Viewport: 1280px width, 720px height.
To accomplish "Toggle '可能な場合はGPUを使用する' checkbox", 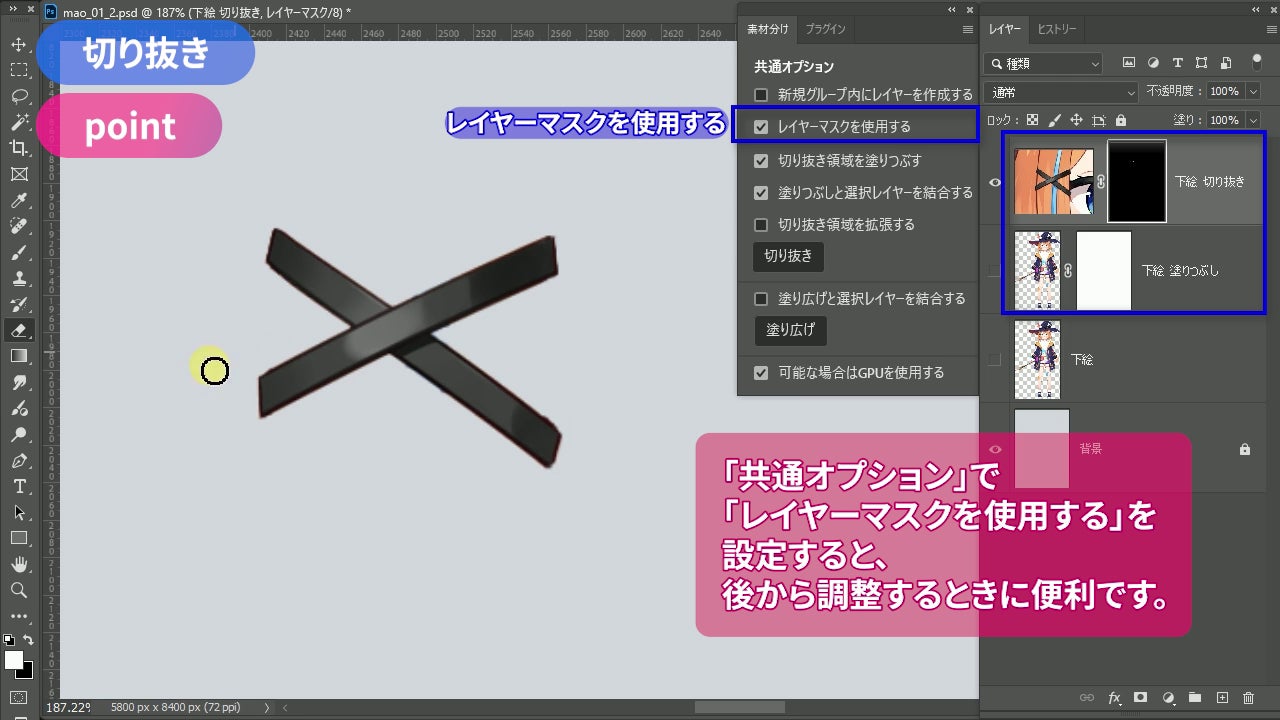I will point(761,372).
